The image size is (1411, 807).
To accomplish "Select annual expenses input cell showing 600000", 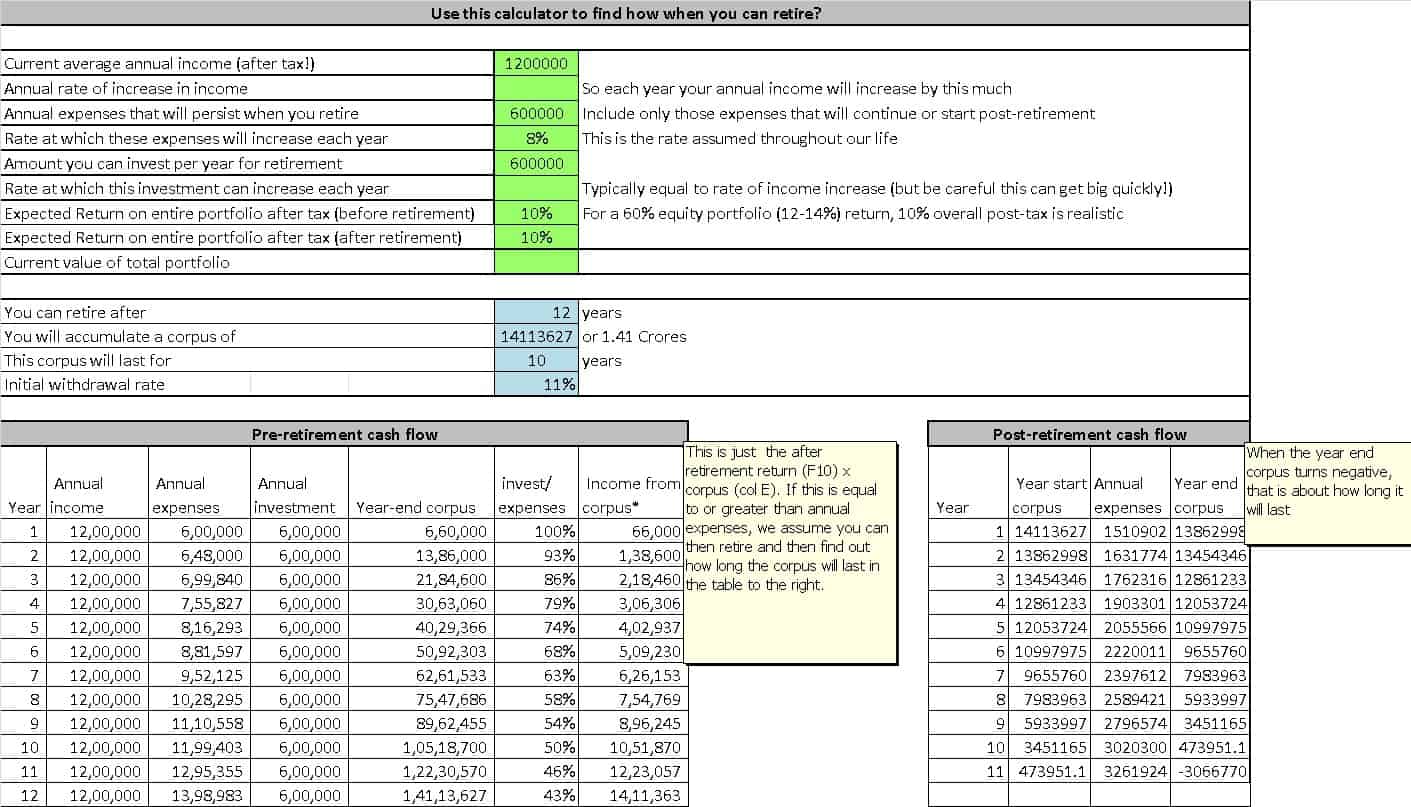I will click(x=536, y=113).
